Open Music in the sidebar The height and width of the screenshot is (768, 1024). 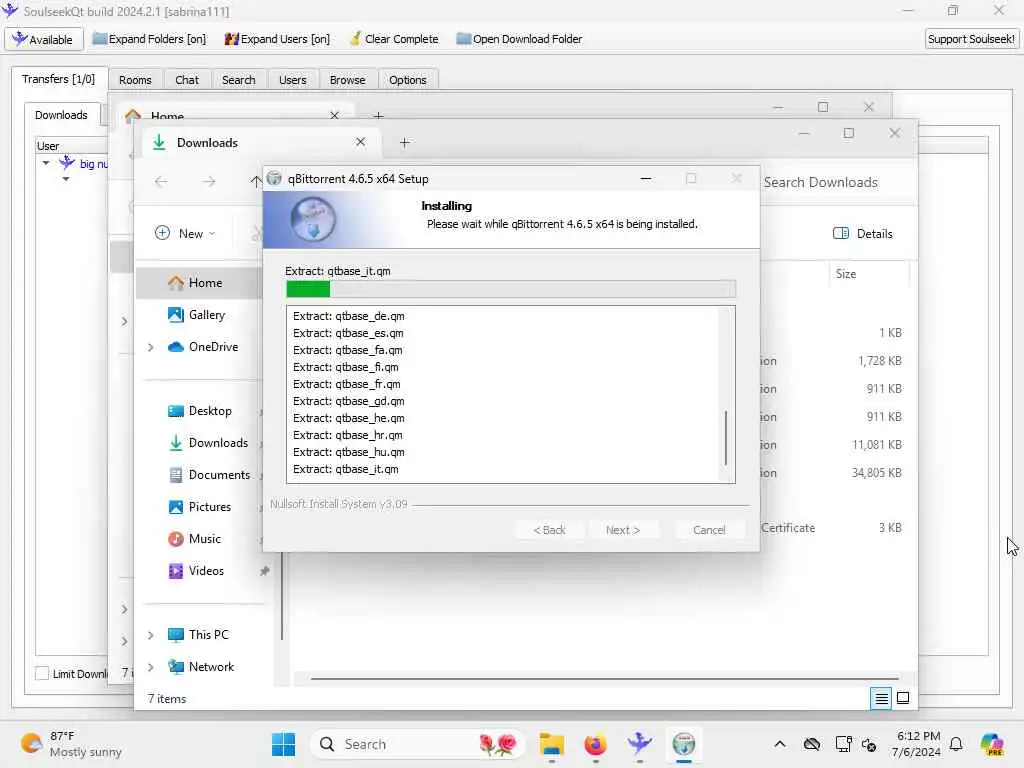point(204,539)
